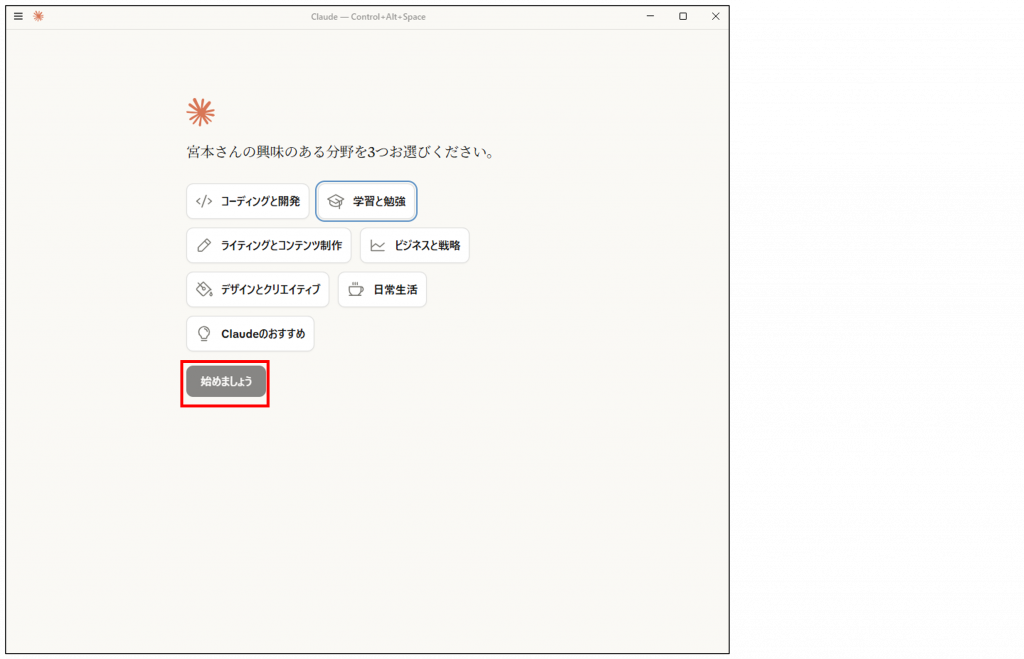The height and width of the screenshot is (659, 1024).
Task: Minimize the Claude window
Action: click(x=650, y=16)
